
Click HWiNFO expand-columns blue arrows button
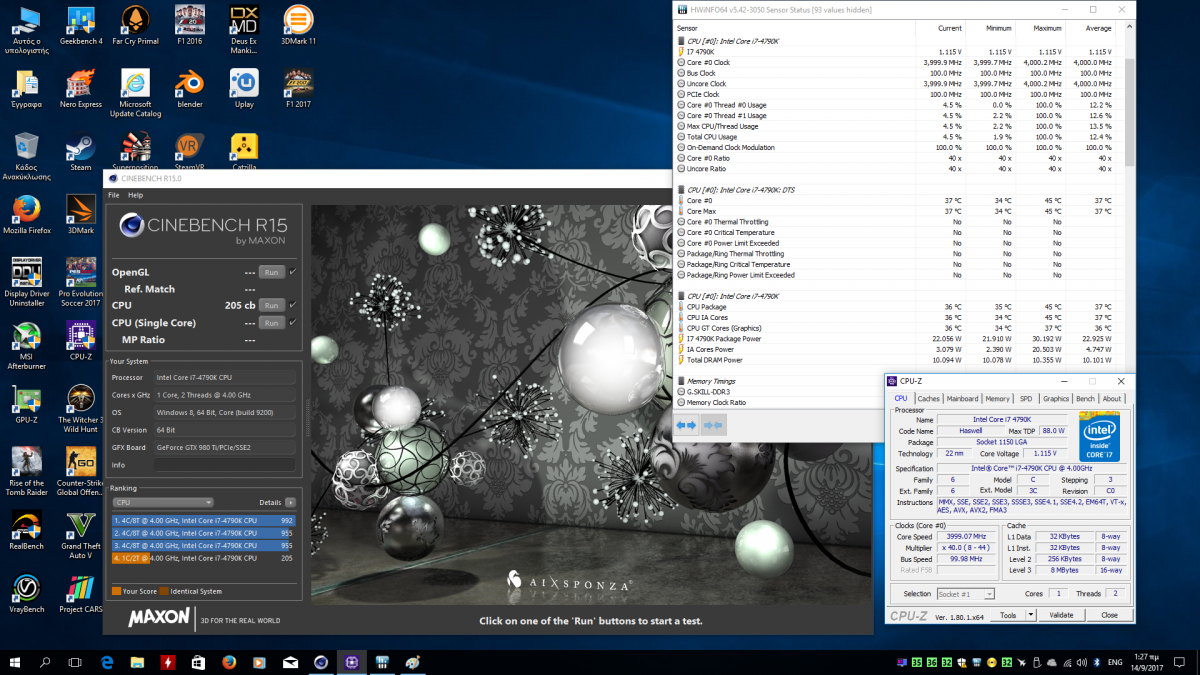686,425
